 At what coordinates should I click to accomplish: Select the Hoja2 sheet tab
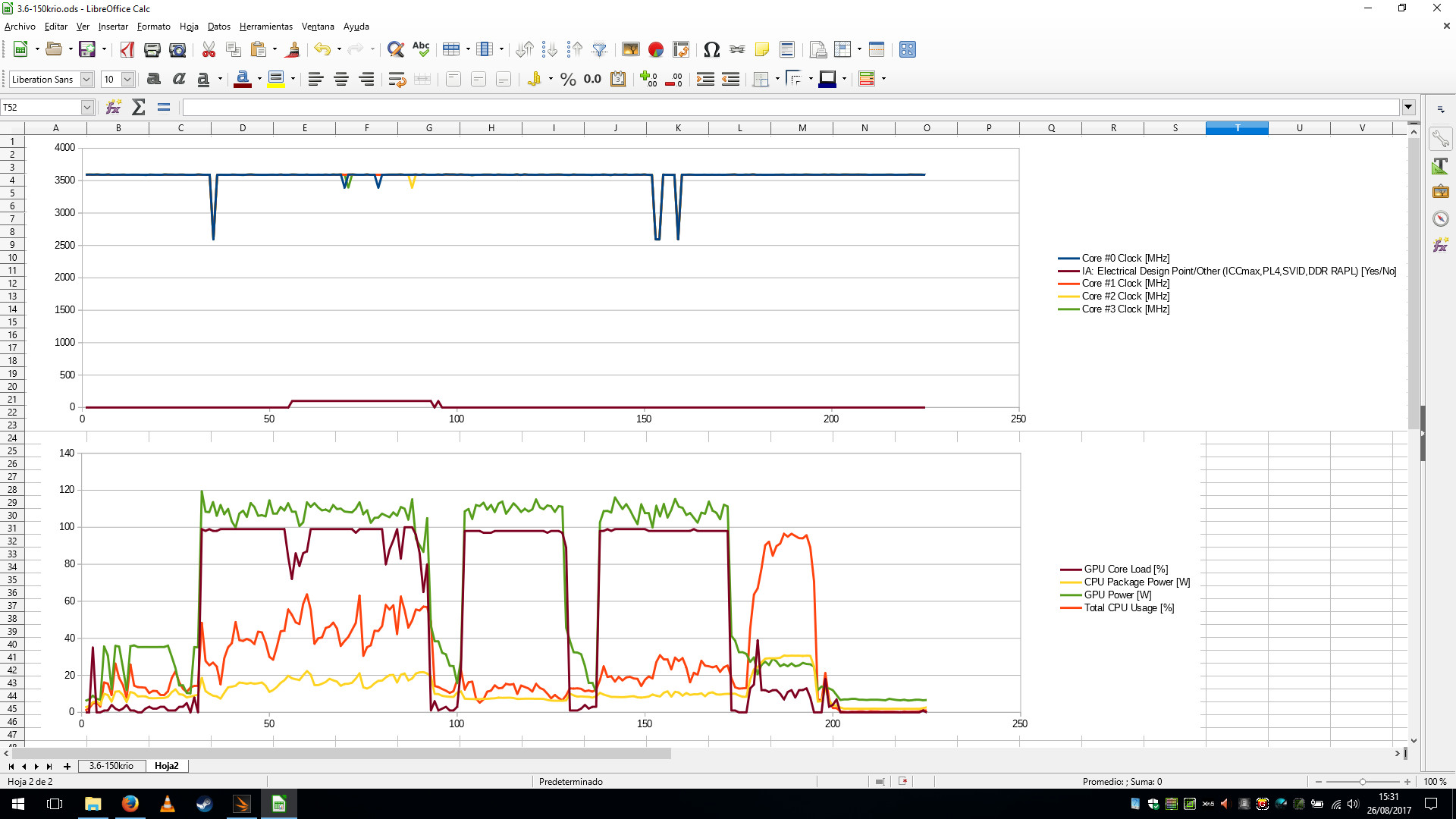[167, 766]
